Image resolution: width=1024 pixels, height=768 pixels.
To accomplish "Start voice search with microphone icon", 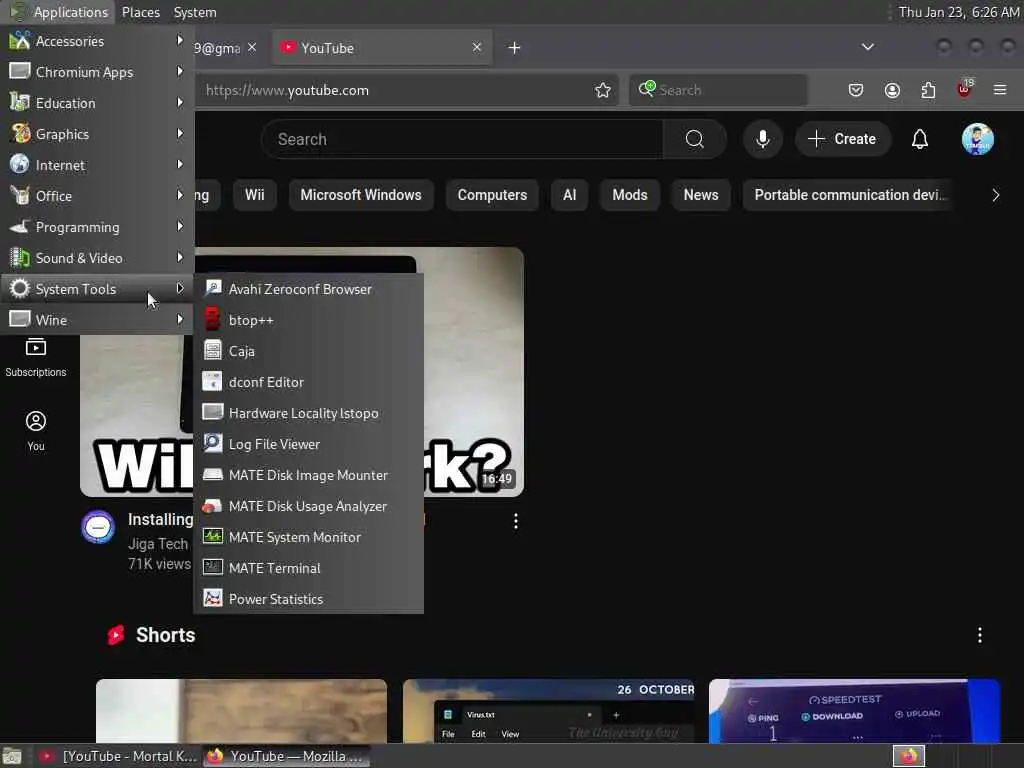I will (763, 139).
